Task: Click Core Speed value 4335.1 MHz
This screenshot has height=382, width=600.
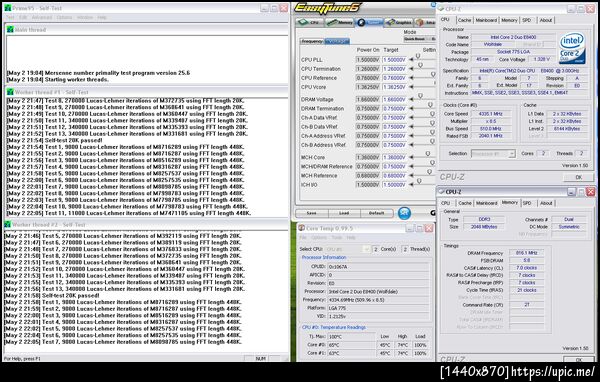Action: click(x=491, y=114)
